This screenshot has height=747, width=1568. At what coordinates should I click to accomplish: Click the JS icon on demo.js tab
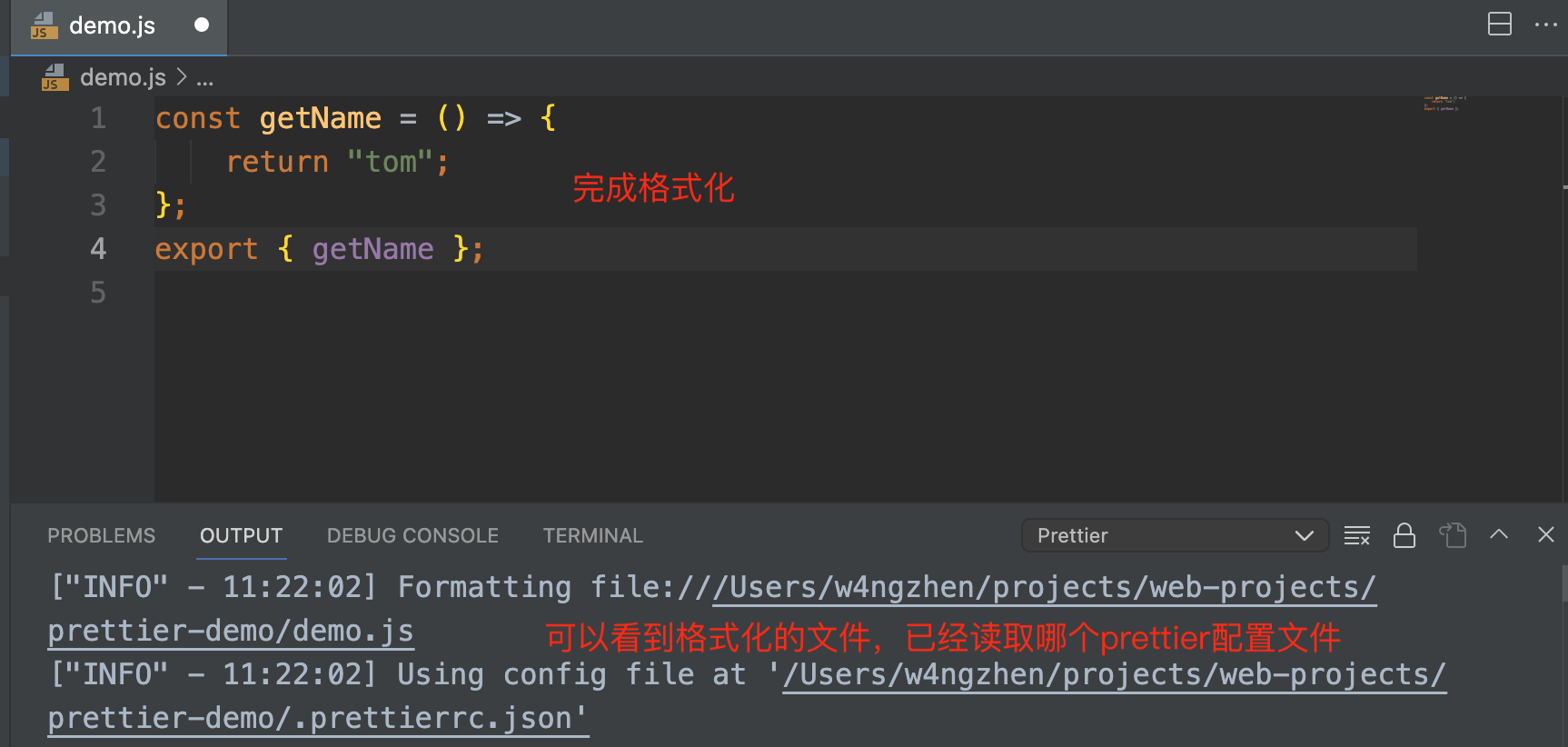pyautogui.click(x=44, y=25)
